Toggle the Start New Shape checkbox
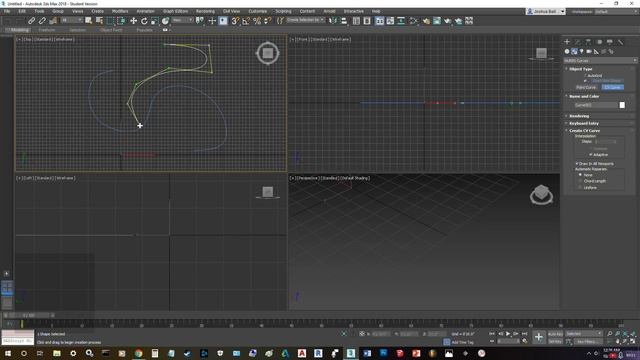640x360 pixels. point(585,81)
